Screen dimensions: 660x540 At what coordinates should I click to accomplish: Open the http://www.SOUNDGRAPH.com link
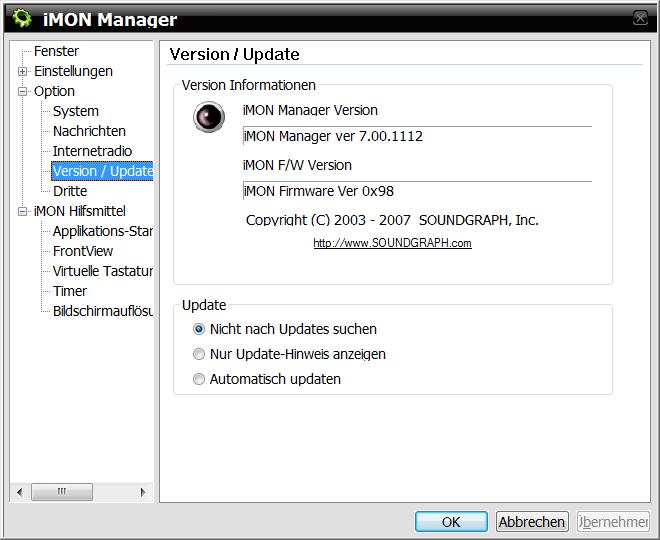tap(392, 243)
